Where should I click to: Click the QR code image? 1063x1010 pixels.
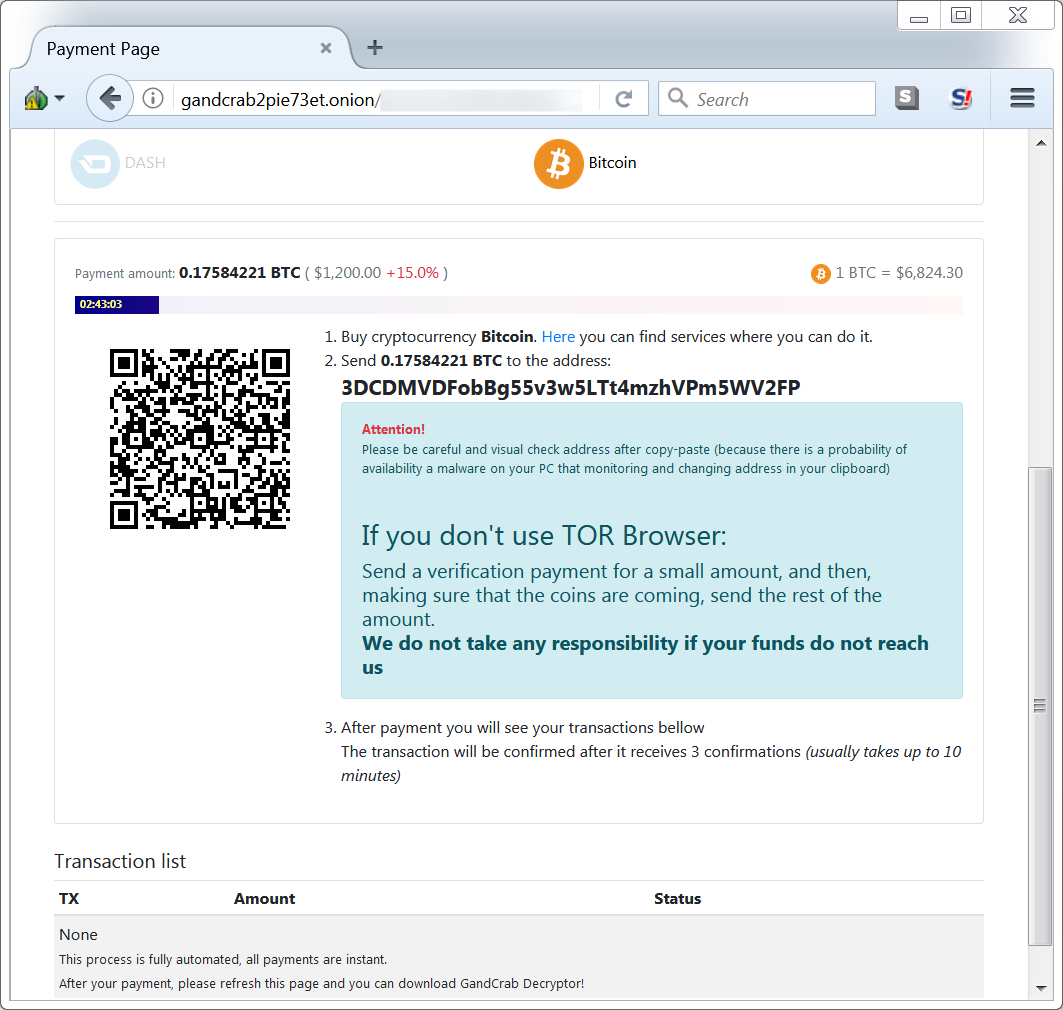tap(200, 439)
